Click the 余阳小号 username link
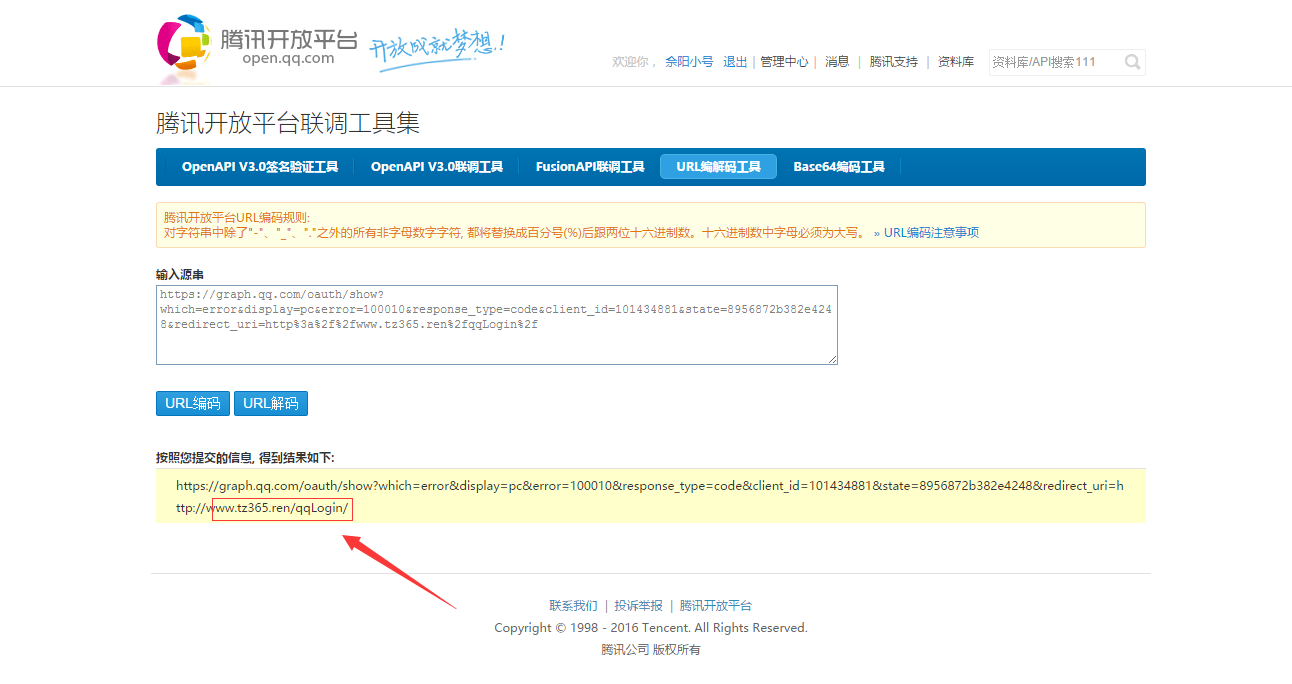Viewport: 1292px width, 684px height. [689, 62]
